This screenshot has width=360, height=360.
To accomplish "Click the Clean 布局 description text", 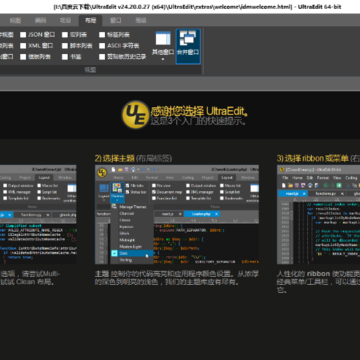I will coord(30,278).
